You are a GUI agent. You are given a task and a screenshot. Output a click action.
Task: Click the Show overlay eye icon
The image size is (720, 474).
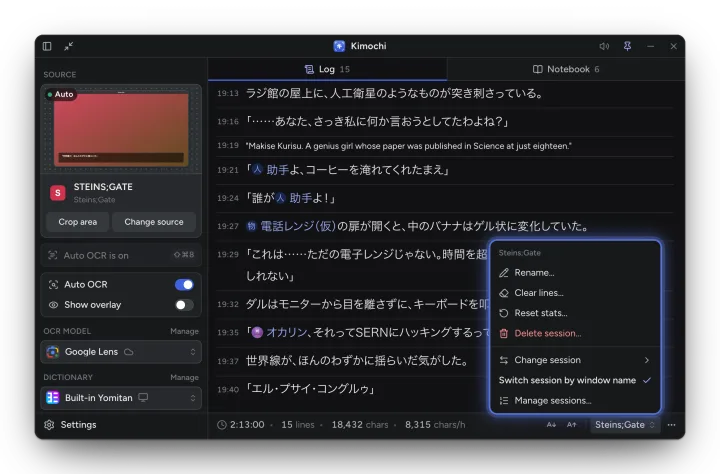point(53,305)
